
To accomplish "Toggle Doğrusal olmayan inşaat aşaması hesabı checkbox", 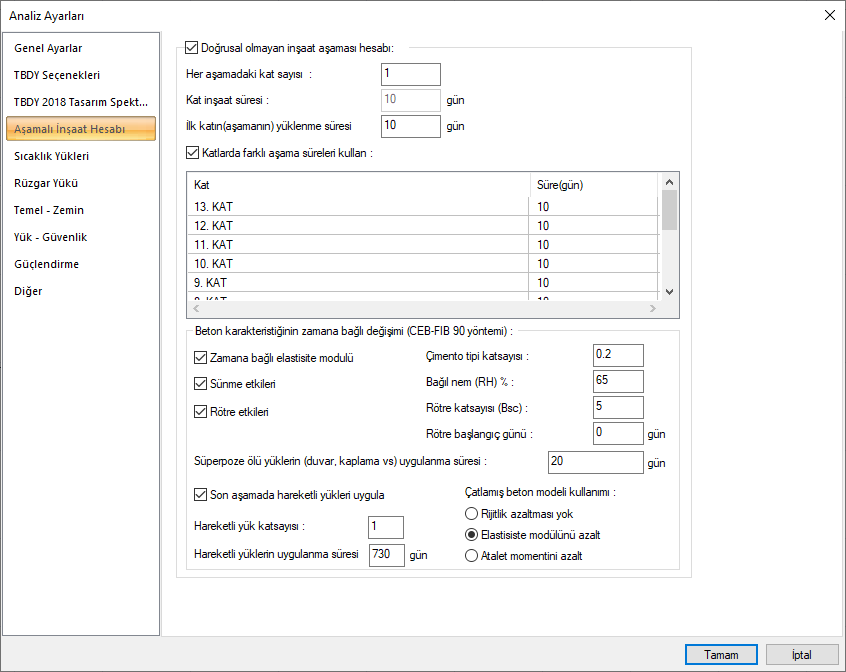I will 192,47.
